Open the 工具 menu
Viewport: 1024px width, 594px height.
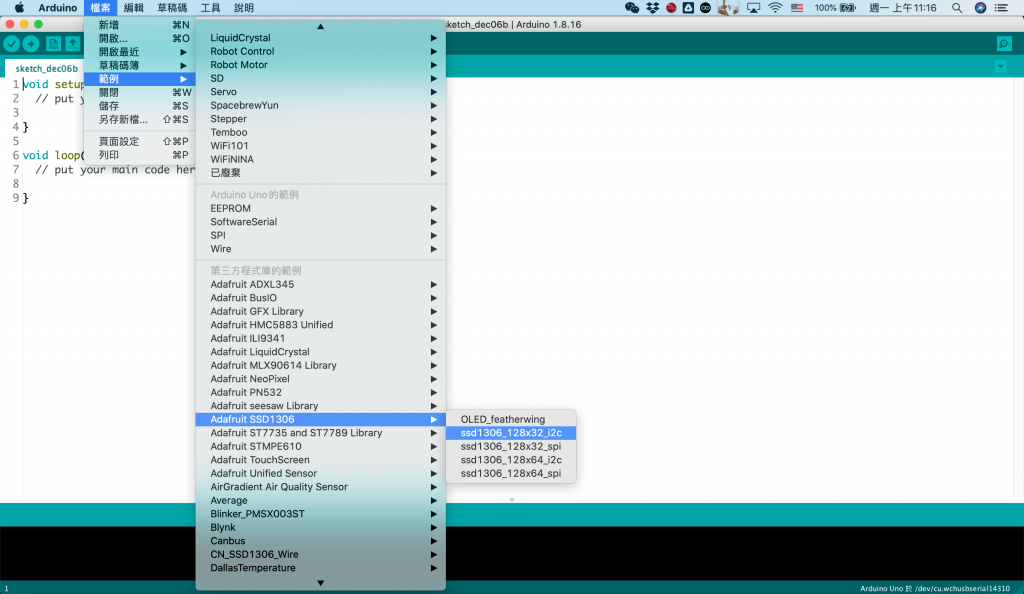point(210,8)
